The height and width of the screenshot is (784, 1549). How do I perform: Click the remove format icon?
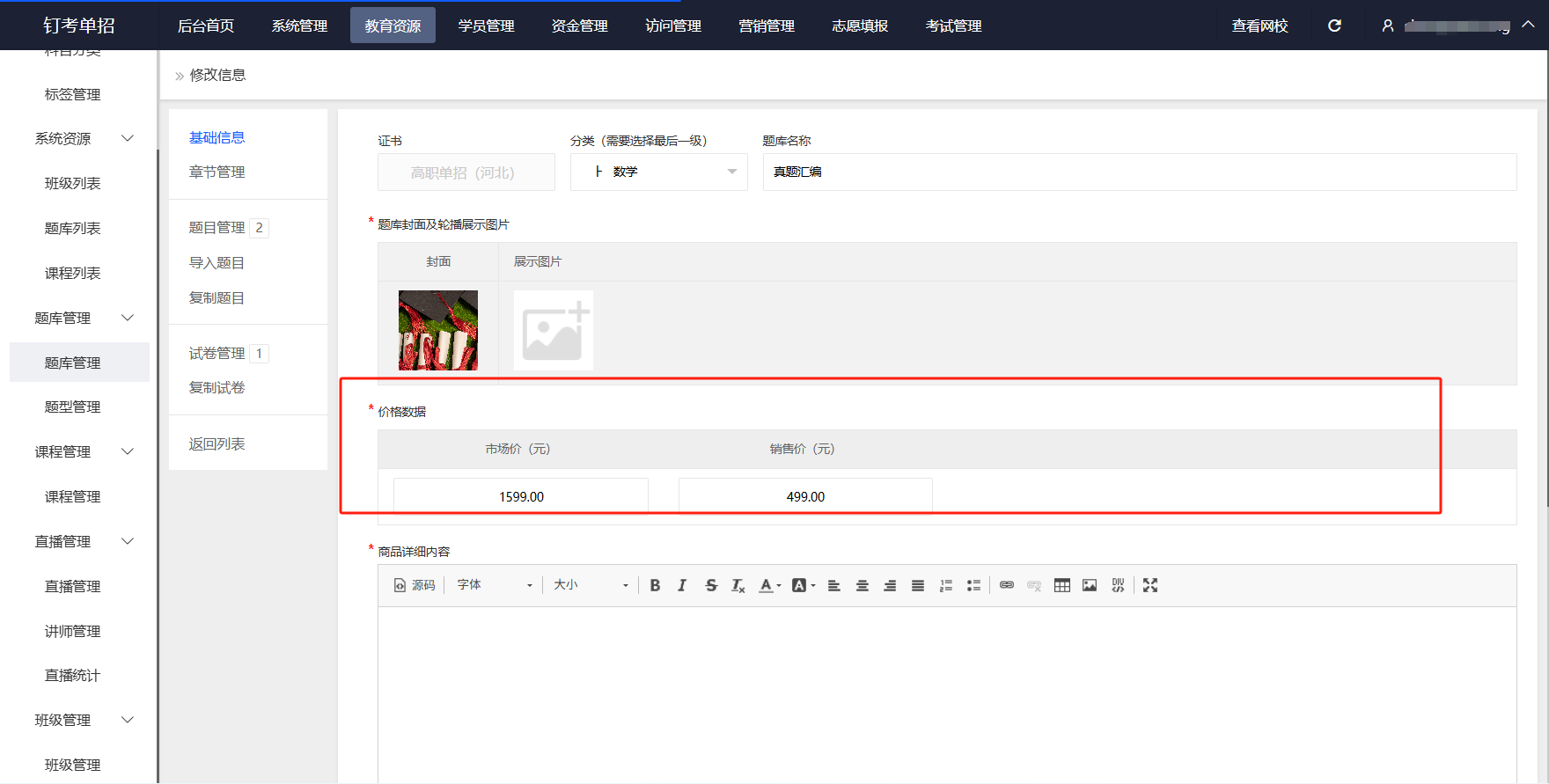coord(738,585)
